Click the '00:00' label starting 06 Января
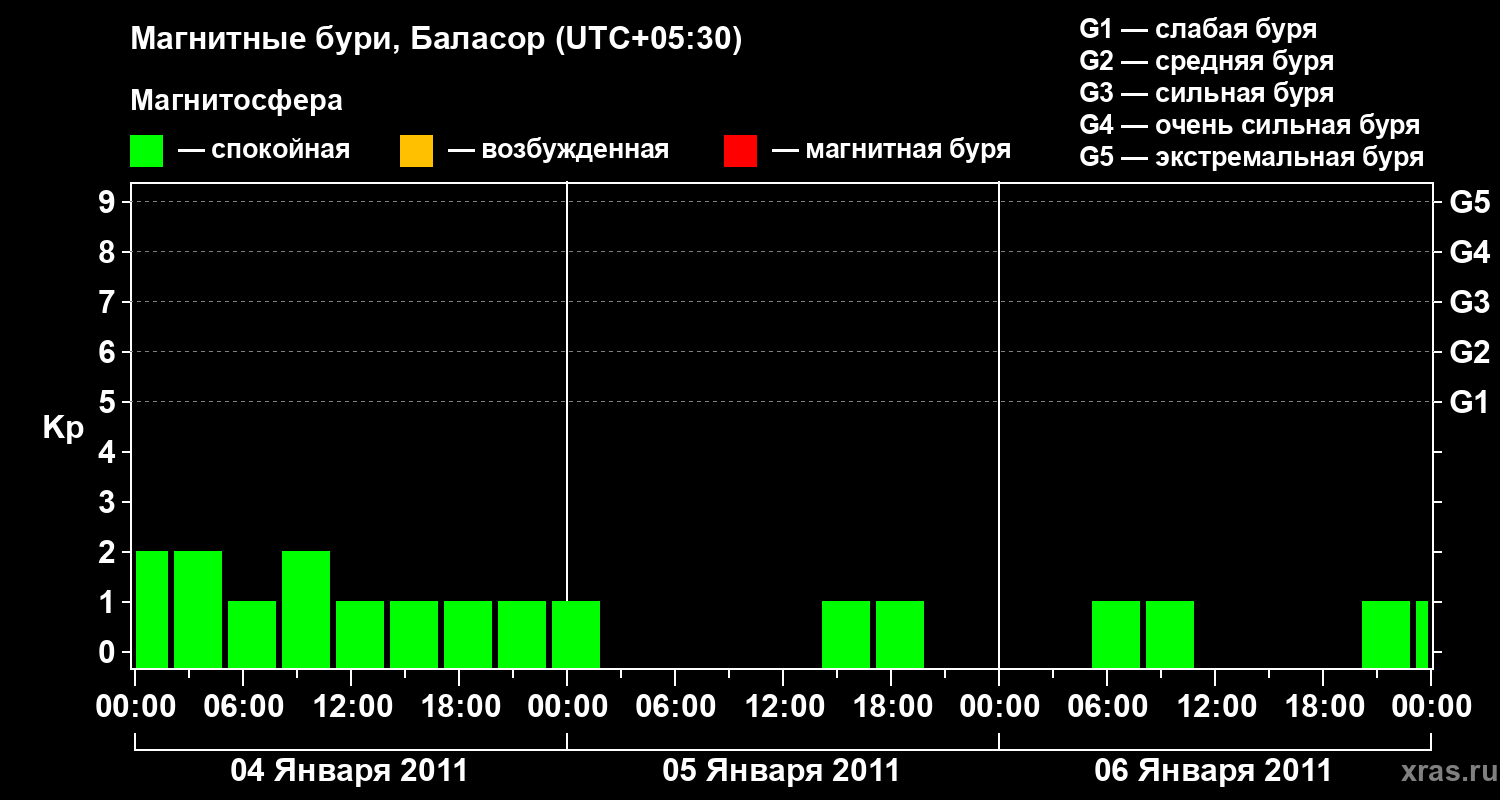Image resolution: width=1500 pixels, height=800 pixels. pyautogui.click(x=999, y=707)
